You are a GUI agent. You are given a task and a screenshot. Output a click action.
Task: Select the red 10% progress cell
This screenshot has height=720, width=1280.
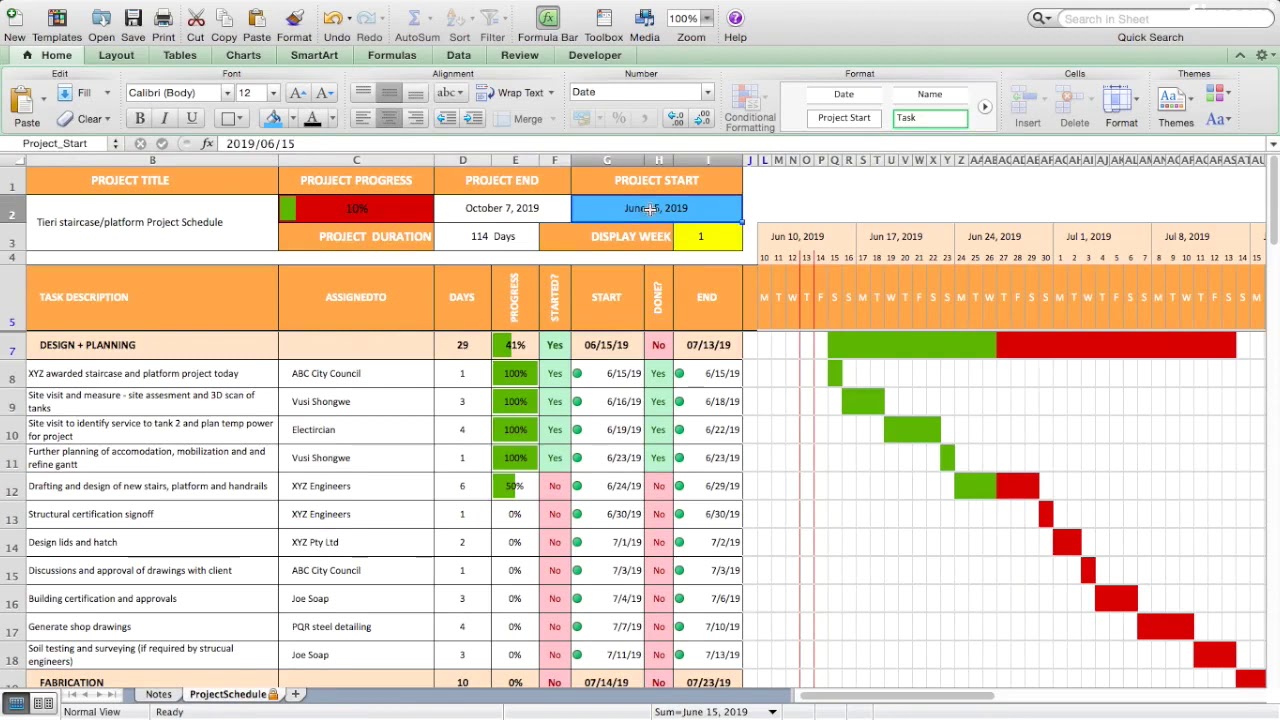[356, 208]
